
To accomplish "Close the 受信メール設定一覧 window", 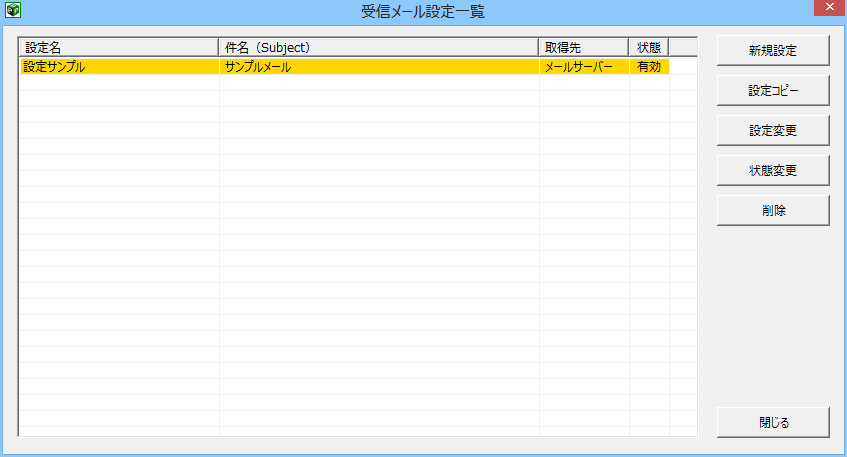I will tap(829, 8).
